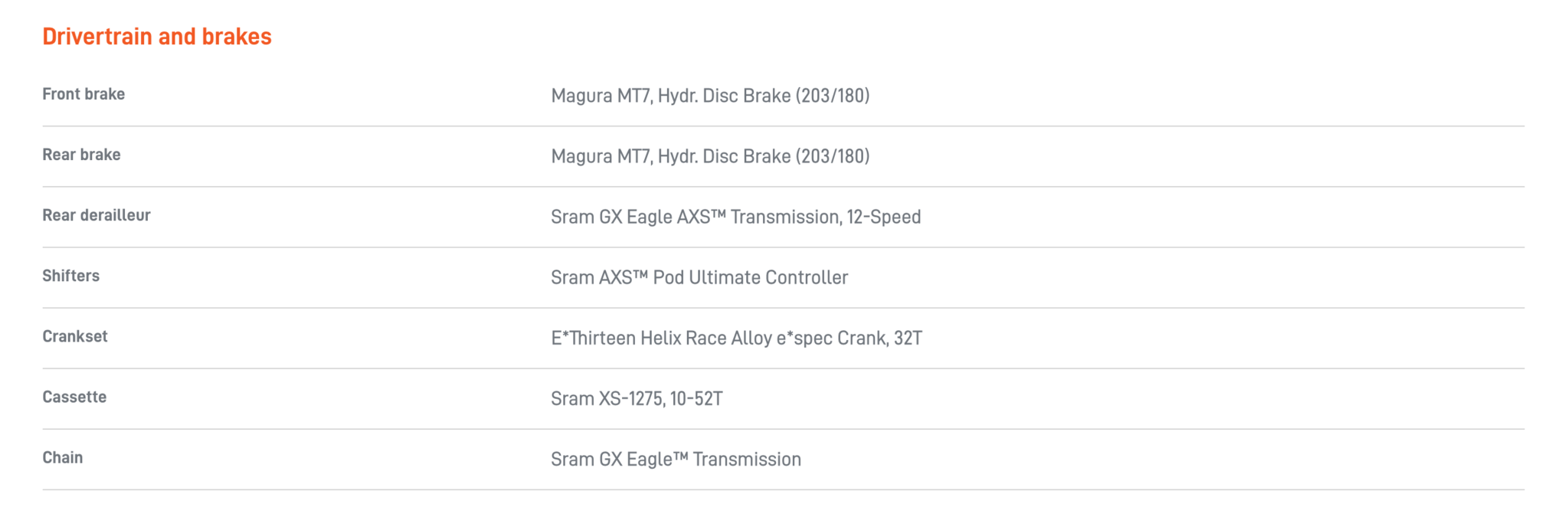
Task: Click Sram XS-1275, 10-52T cassette value
Action: coord(637,398)
